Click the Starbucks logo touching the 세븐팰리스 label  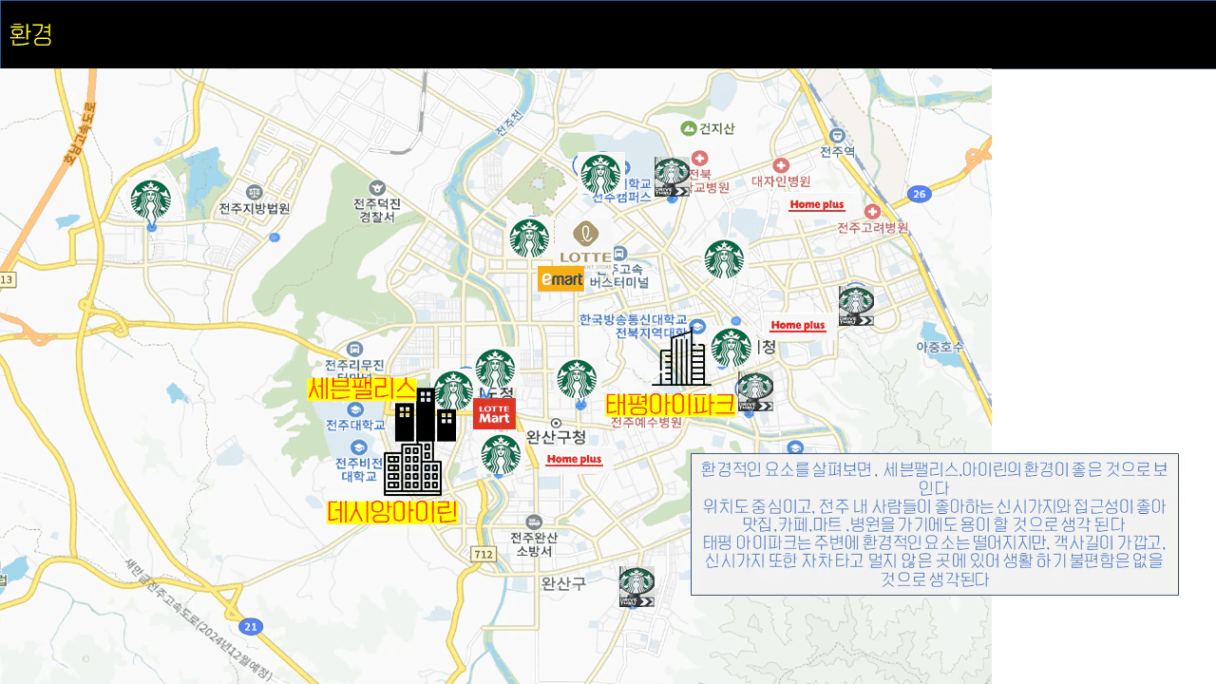(x=453, y=391)
